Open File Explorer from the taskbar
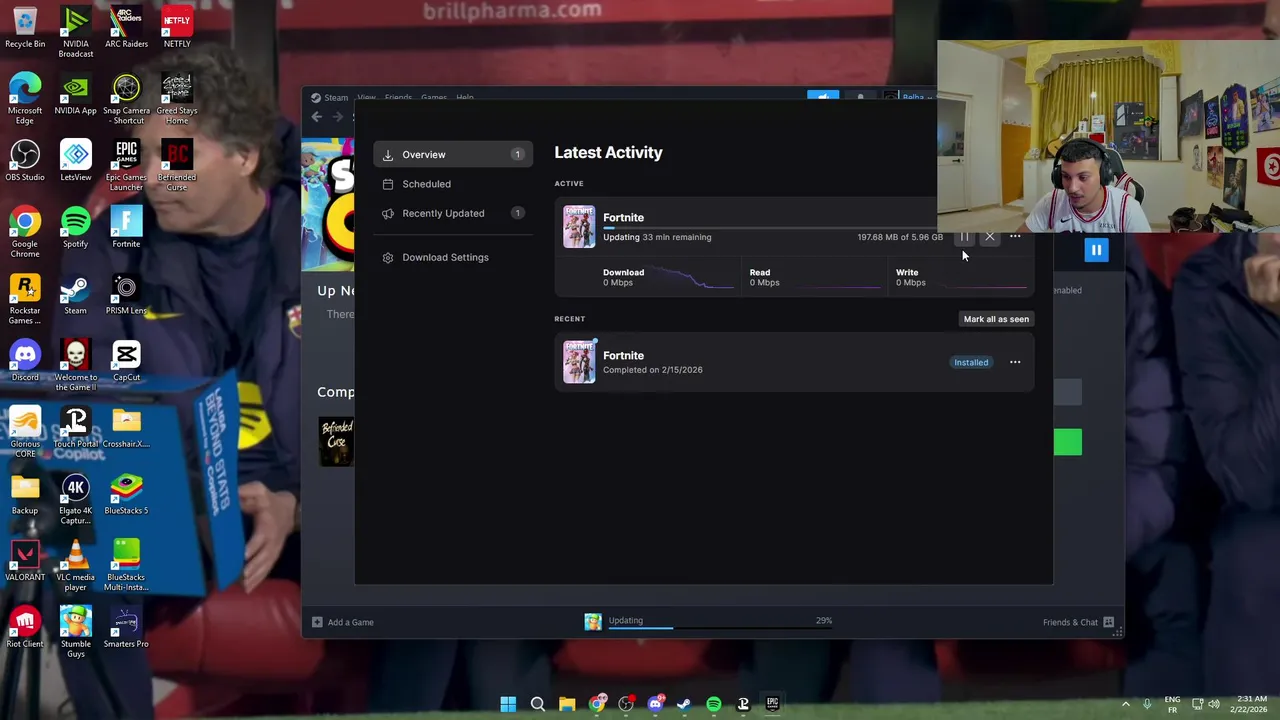1280x720 pixels. pos(567,704)
